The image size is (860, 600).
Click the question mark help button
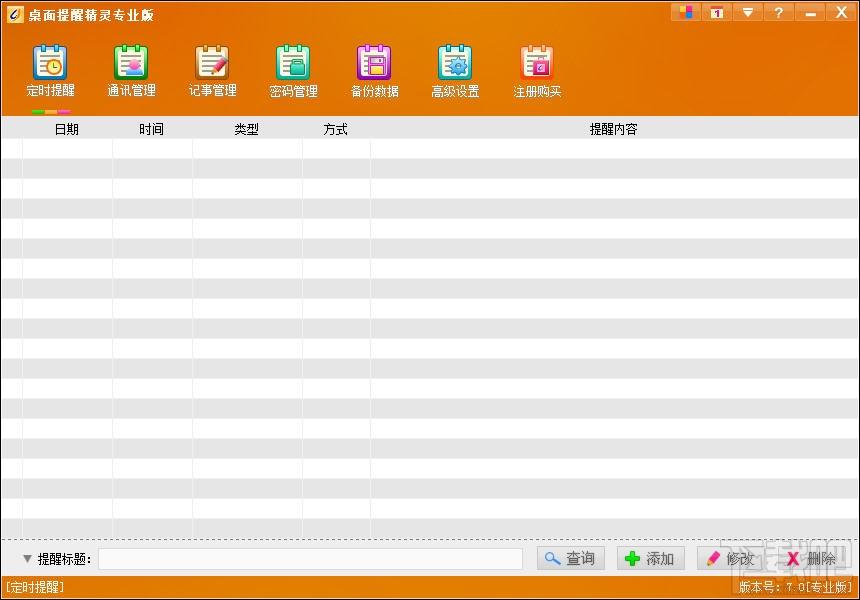[778, 12]
